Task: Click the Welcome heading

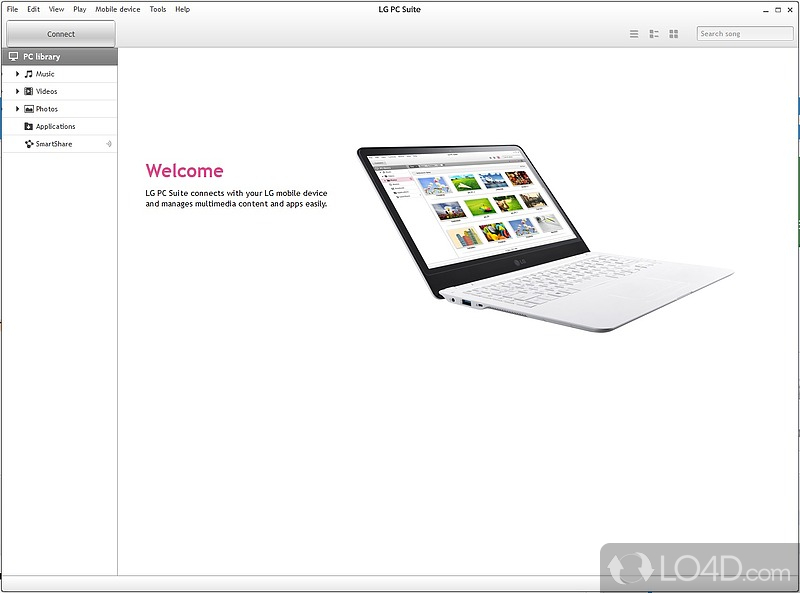Action: [184, 170]
